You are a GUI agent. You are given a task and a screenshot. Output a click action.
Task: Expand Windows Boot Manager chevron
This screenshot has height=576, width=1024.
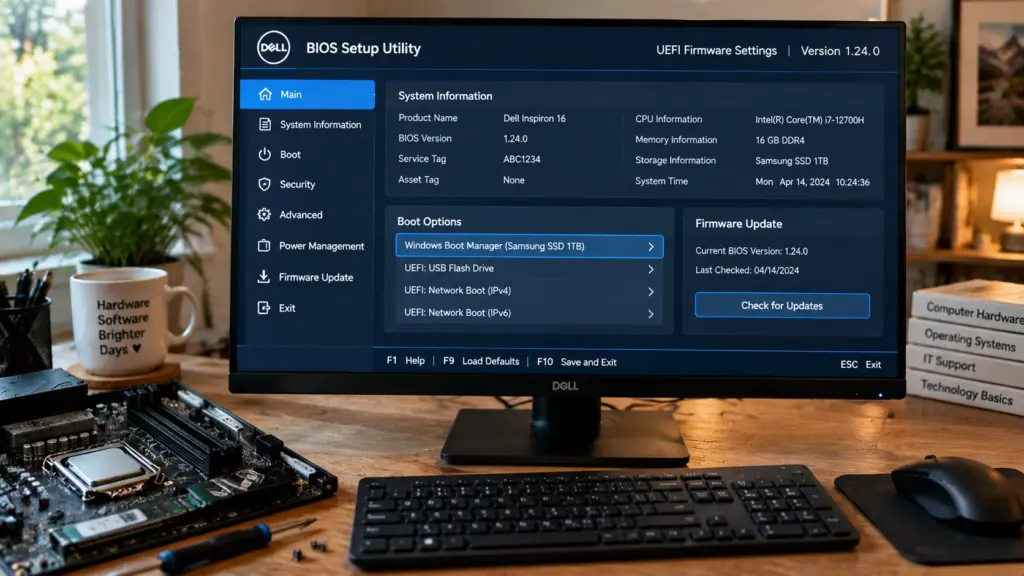[x=650, y=247]
